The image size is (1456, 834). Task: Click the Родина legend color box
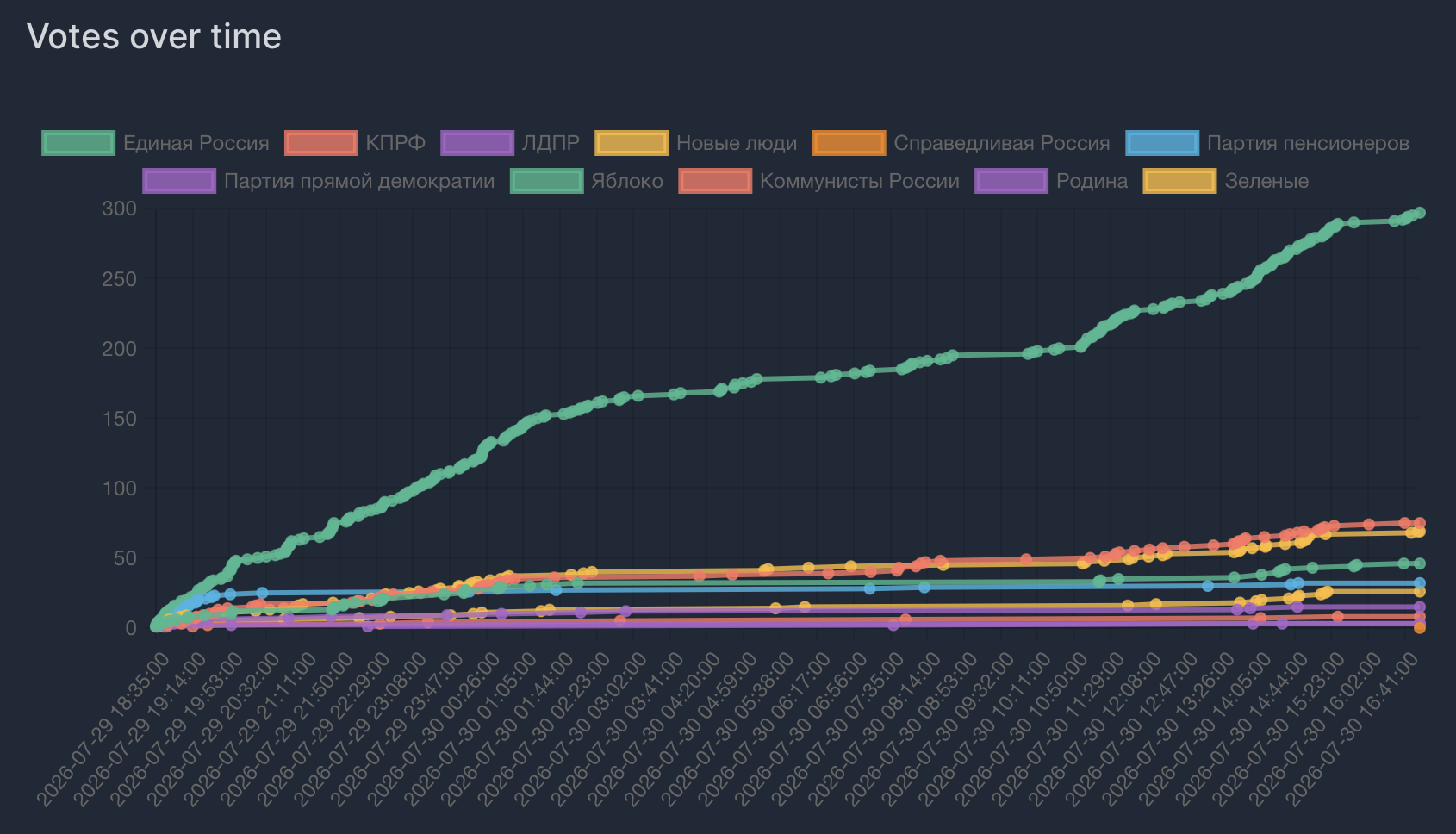coord(1011,181)
